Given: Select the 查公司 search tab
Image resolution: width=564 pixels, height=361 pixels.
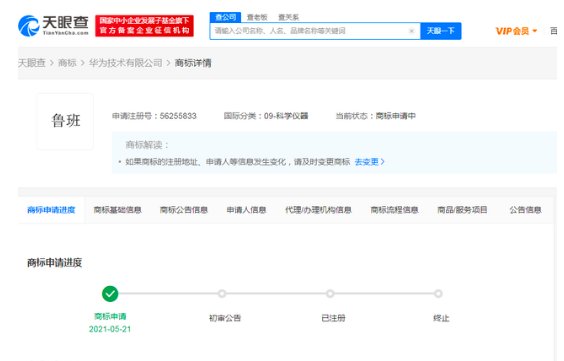Looking at the screenshot, I should 226,17.
